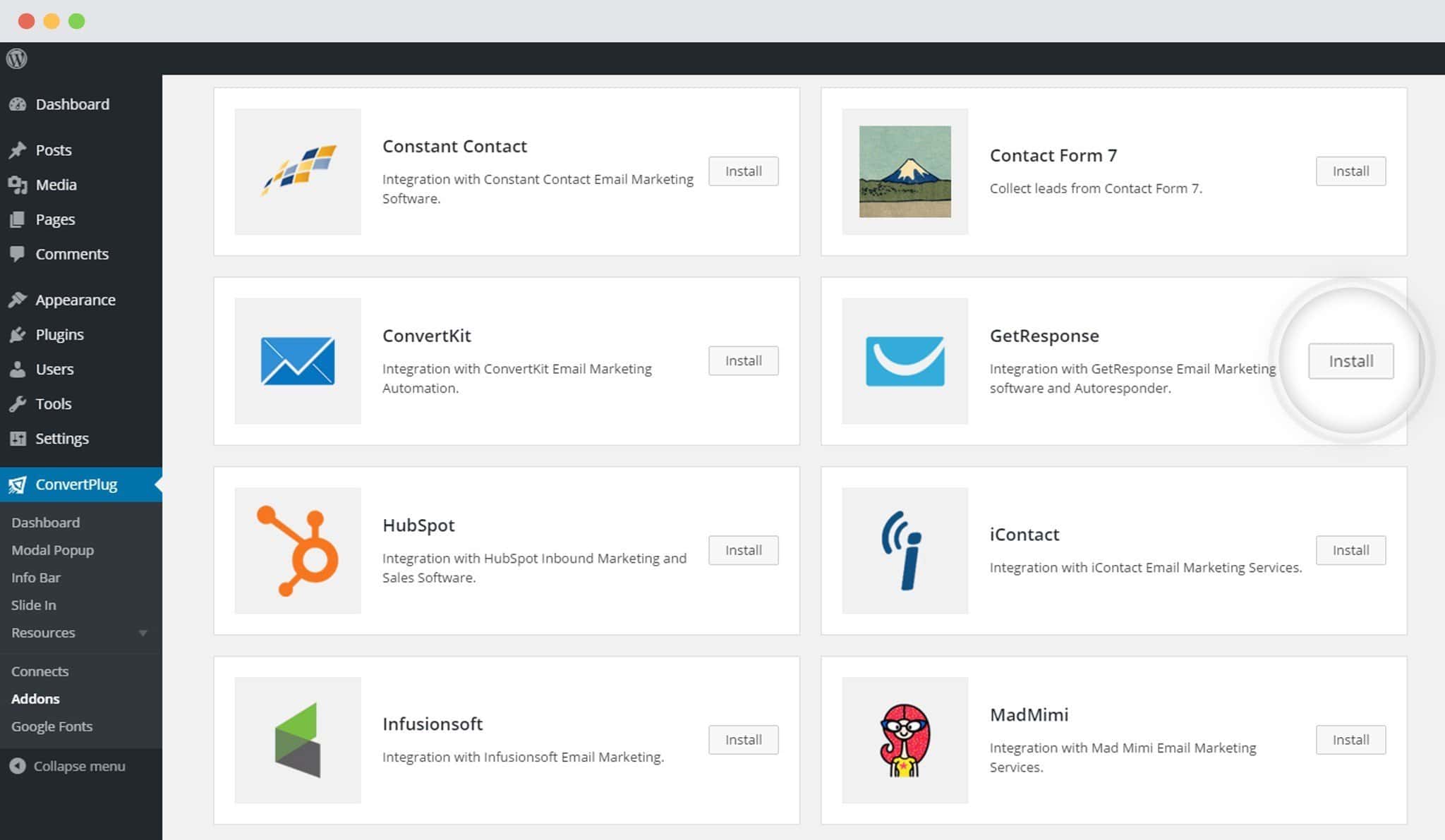Install the Constant Contact integration
This screenshot has height=840, width=1445.
pyautogui.click(x=744, y=170)
